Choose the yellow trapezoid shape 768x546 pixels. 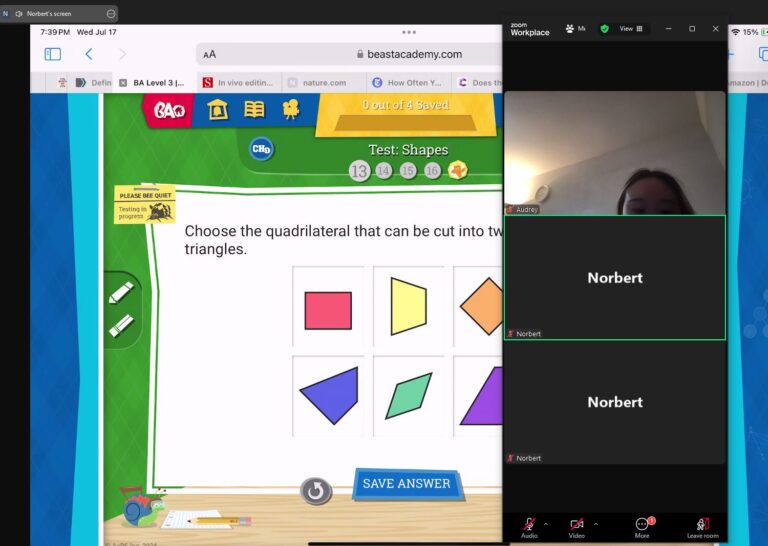pyautogui.click(x=409, y=308)
